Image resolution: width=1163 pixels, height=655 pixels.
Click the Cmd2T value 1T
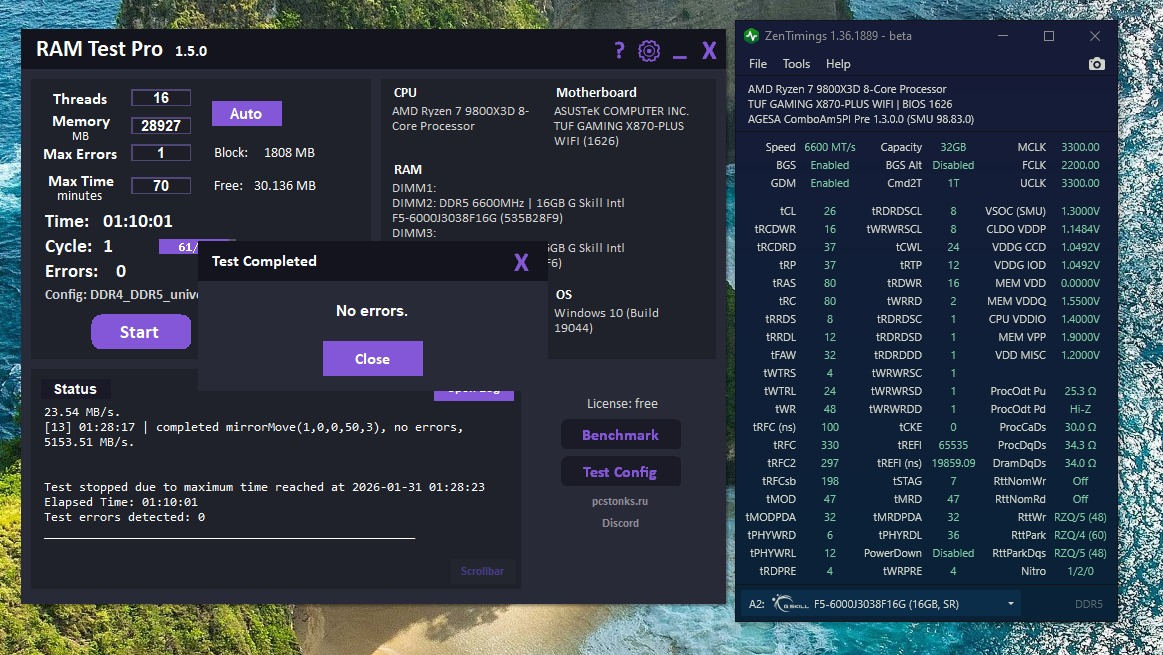click(953, 183)
